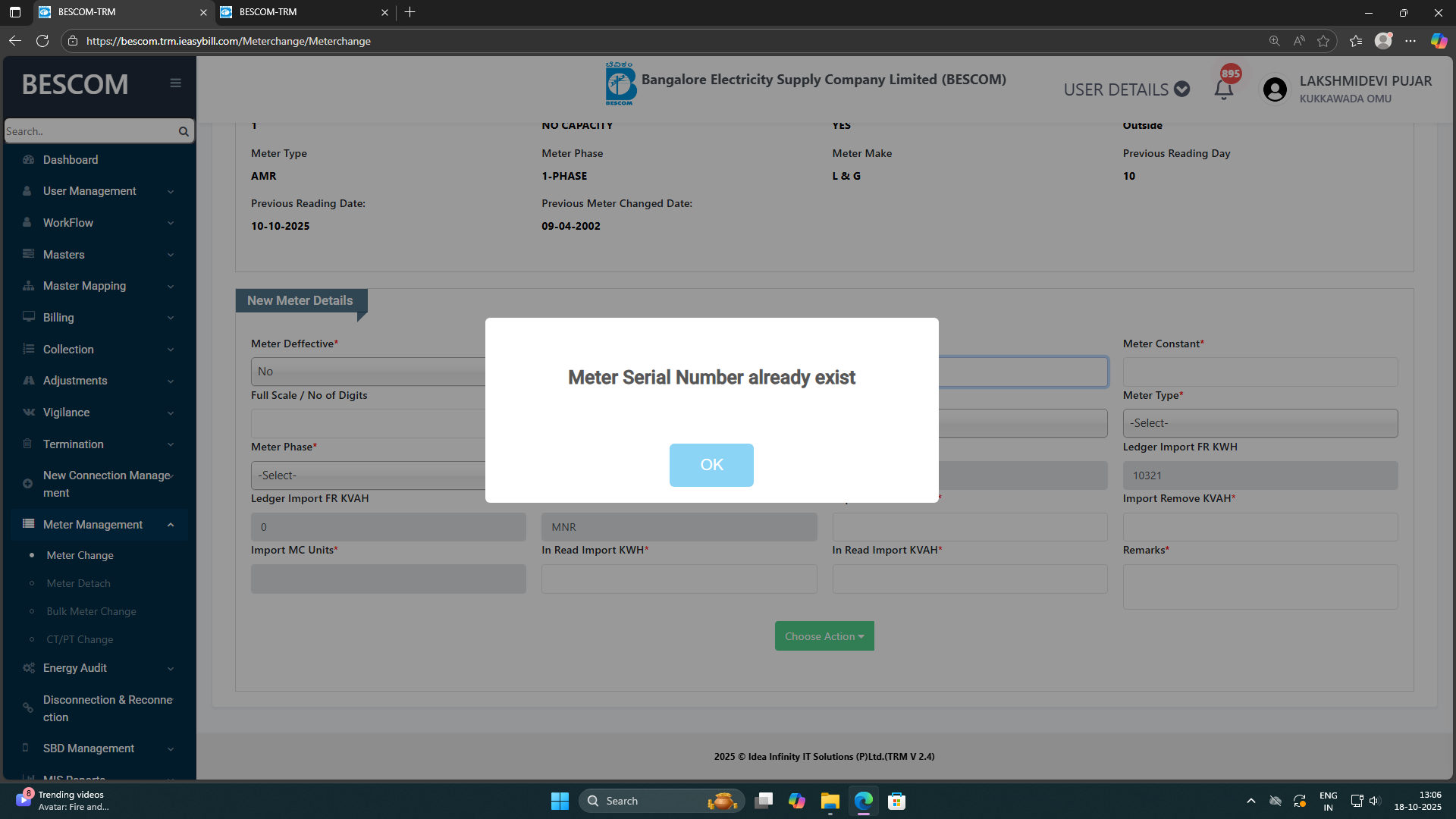Add this page to browser favorites
This screenshot has width=1456, height=819.
point(1323,41)
